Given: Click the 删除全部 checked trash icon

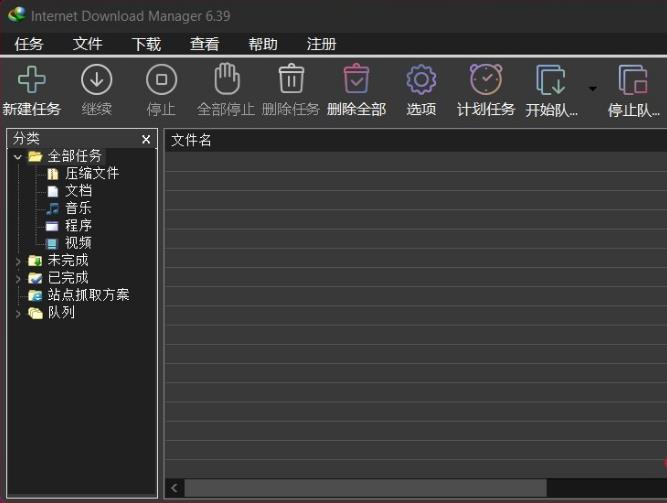Looking at the screenshot, I should (356, 79).
